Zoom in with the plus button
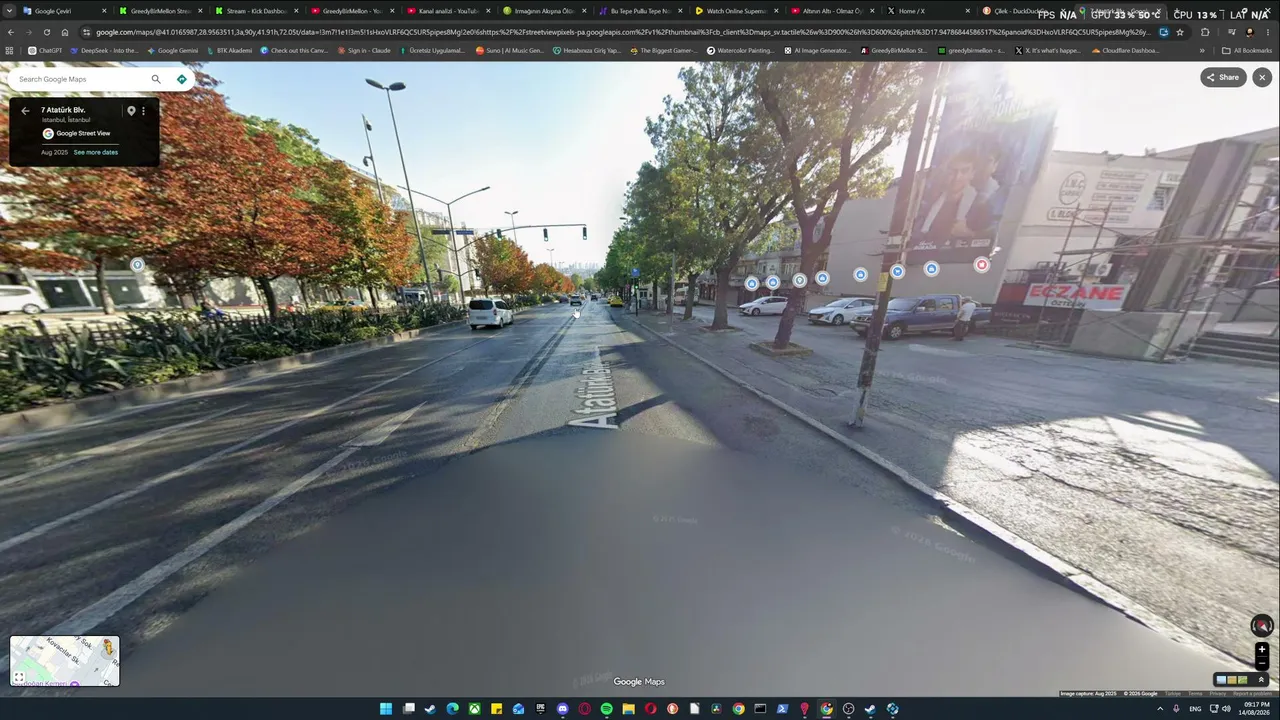This screenshot has height=720, width=1280. [x=1262, y=650]
